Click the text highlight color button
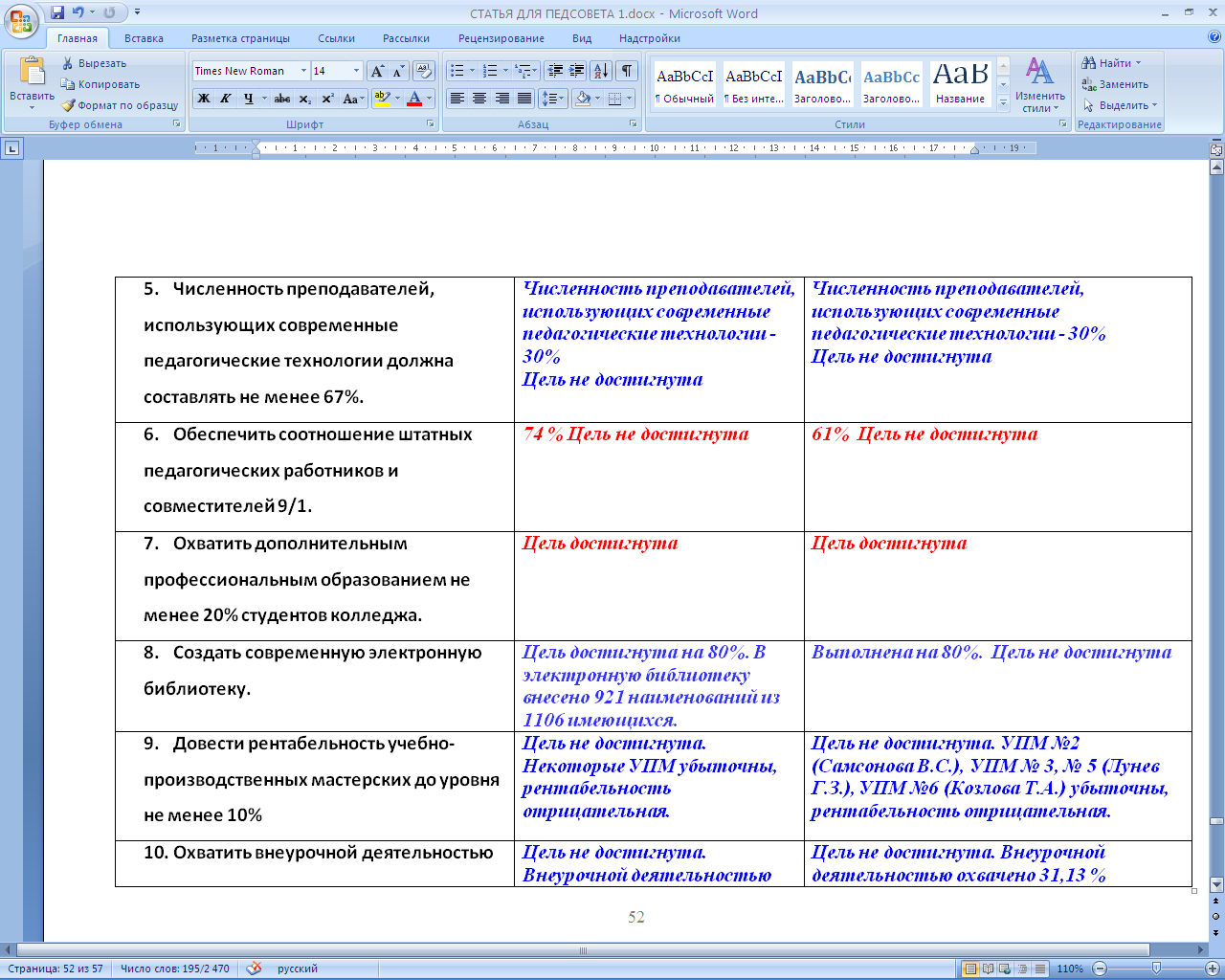This screenshot has width=1225, height=980. click(x=382, y=99)
